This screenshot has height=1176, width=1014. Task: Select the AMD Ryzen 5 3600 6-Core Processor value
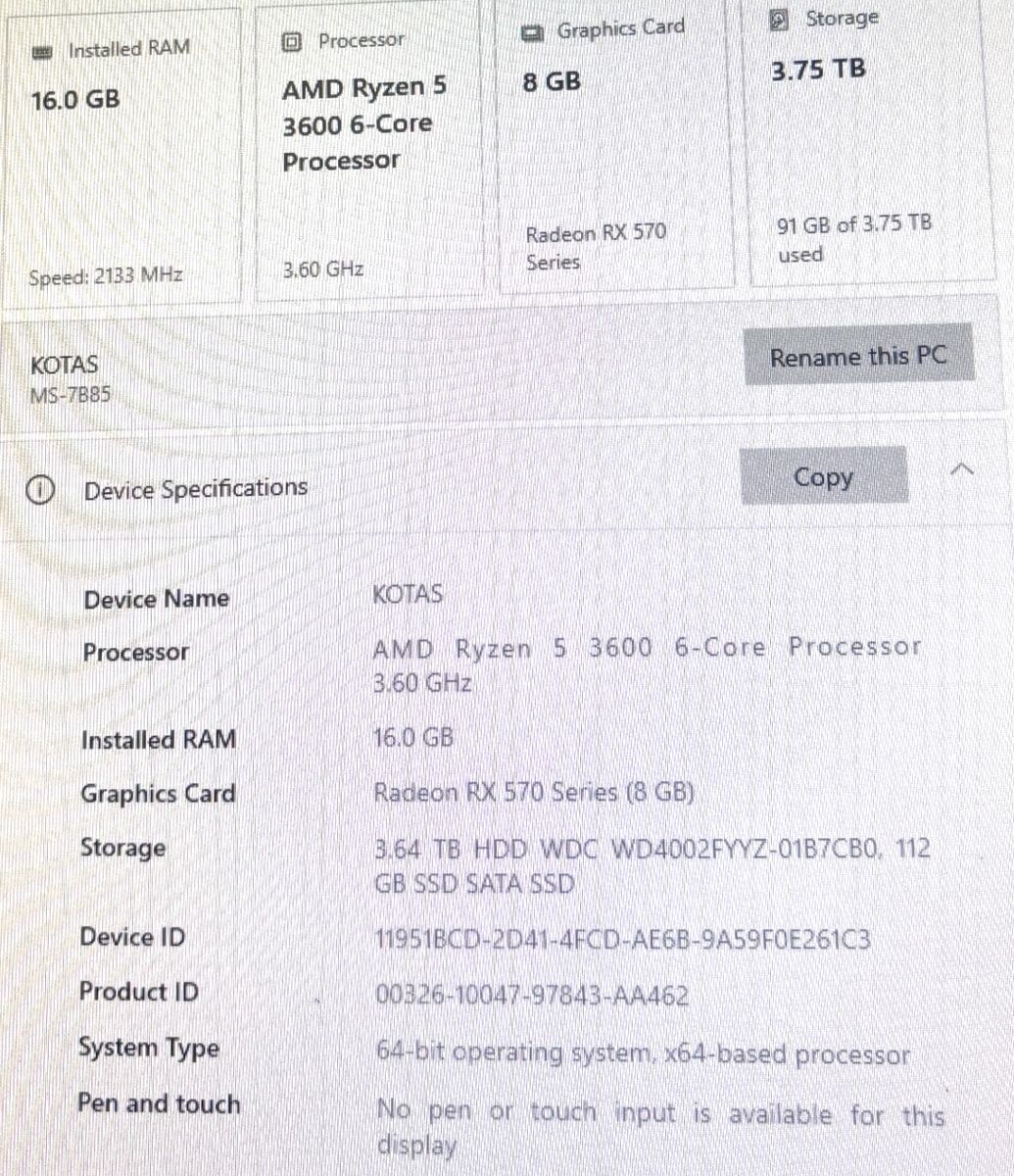(x=648, y=664)
